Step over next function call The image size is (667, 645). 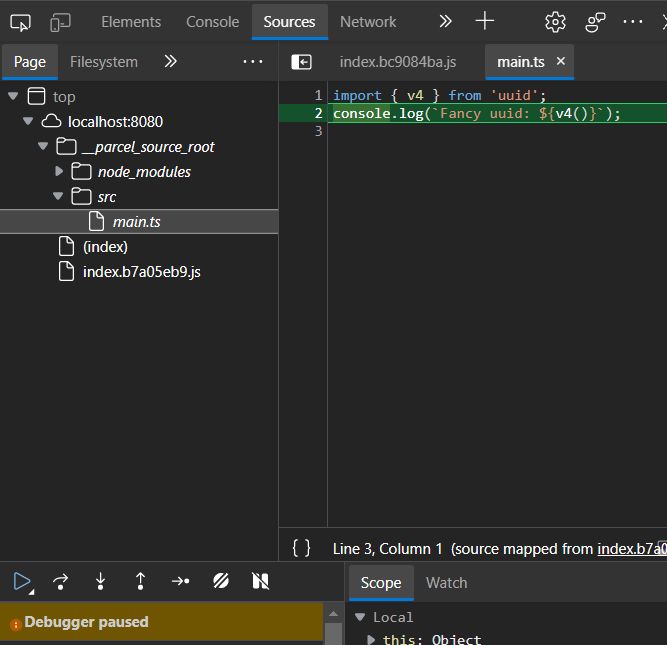coord(60,581)
